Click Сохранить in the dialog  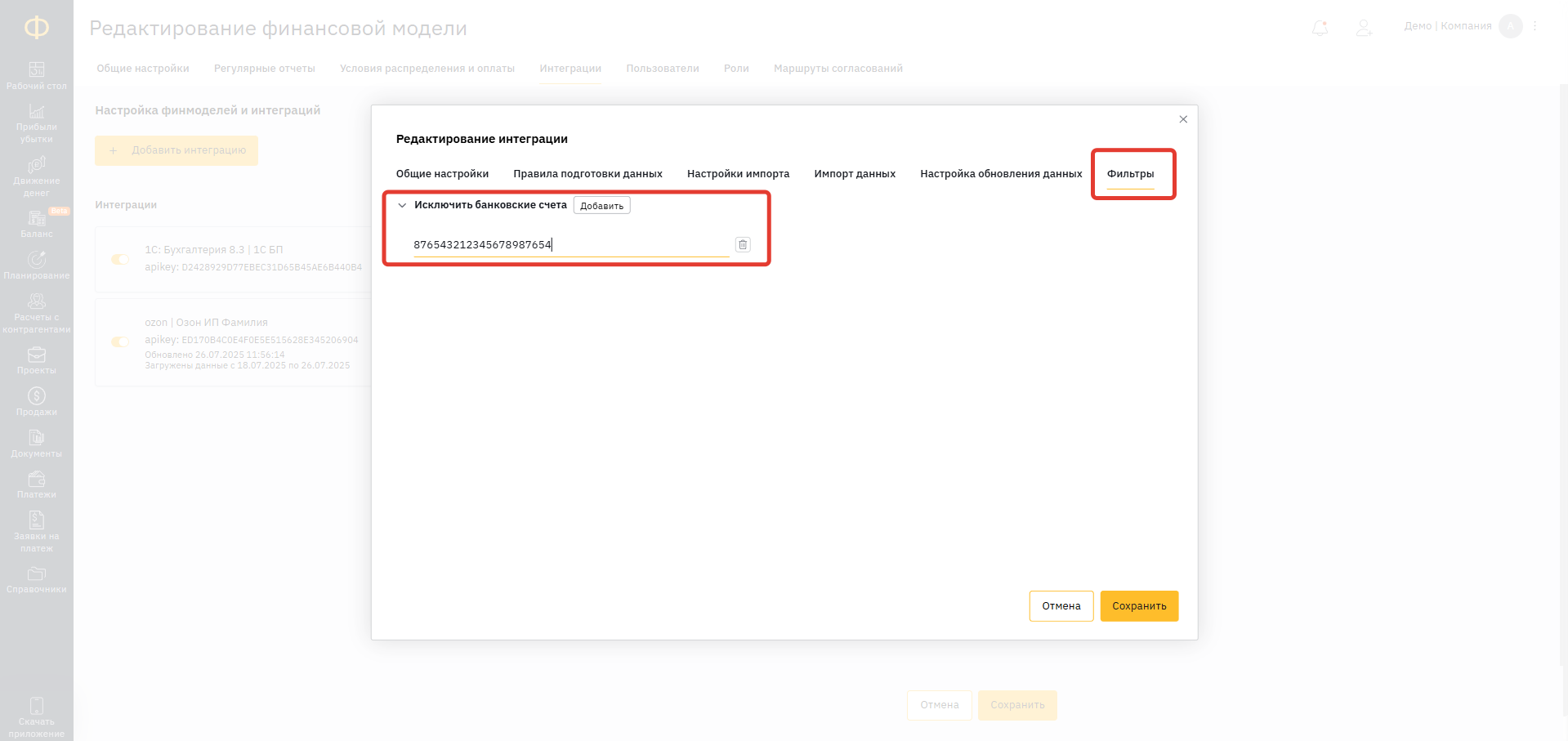(1139, 606)
